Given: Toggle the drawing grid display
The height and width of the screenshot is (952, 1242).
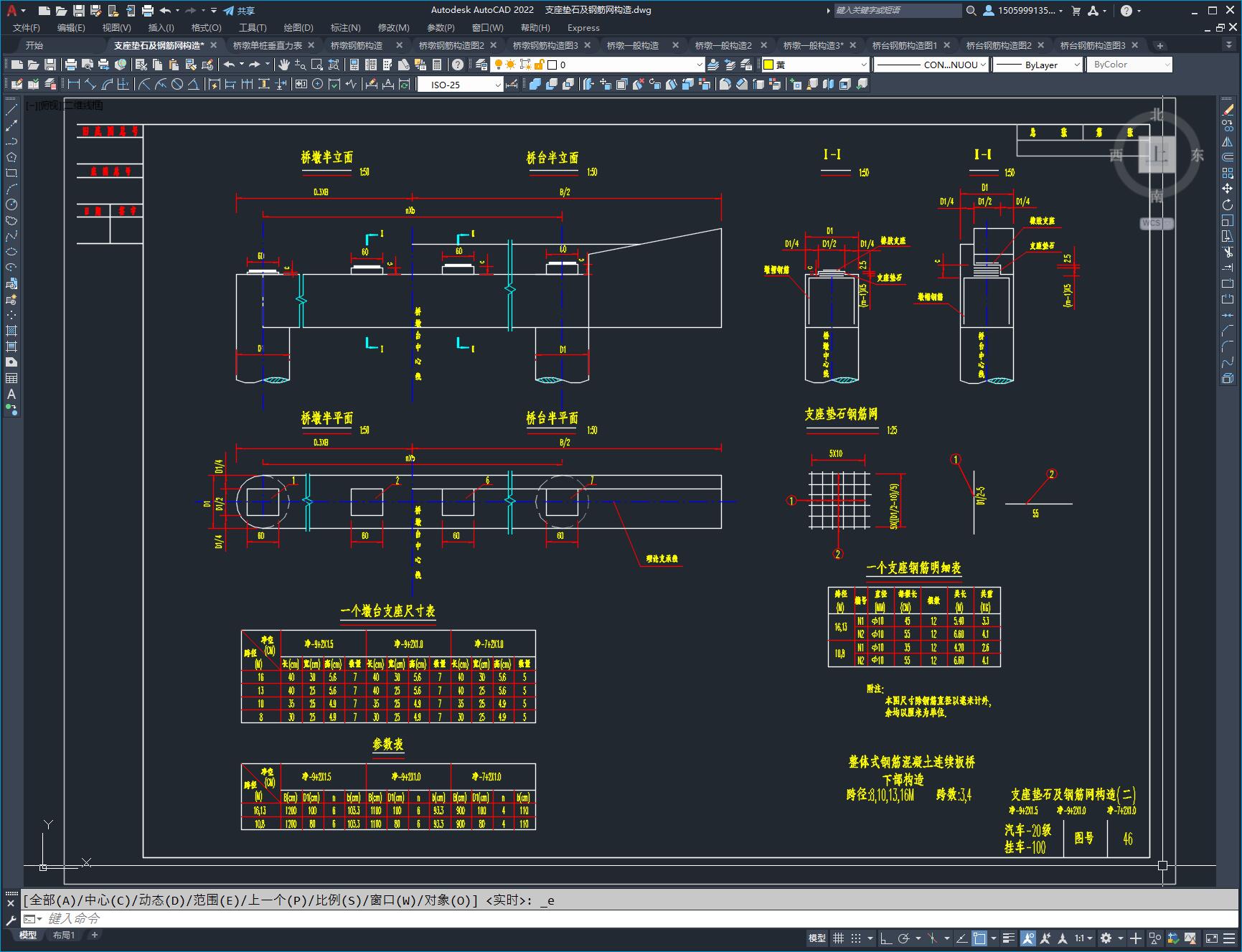Looking at the screenshot, I should click(838, 938).
